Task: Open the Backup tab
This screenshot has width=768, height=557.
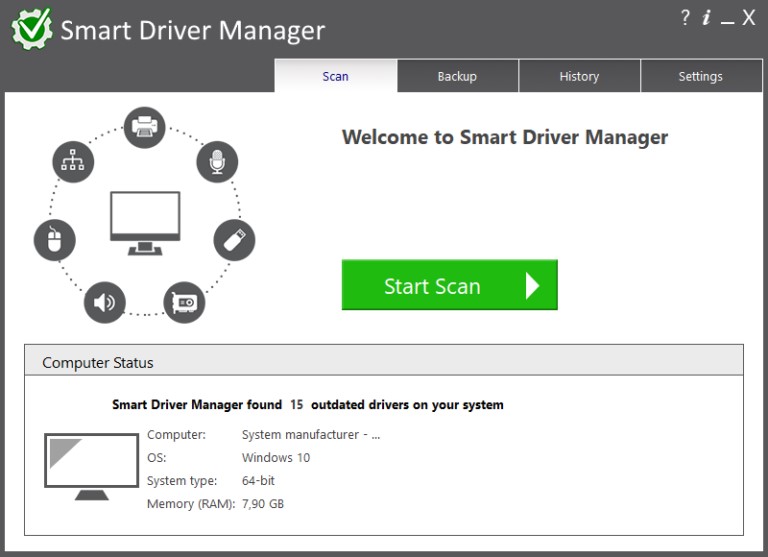Action: (x=457, y=76)
